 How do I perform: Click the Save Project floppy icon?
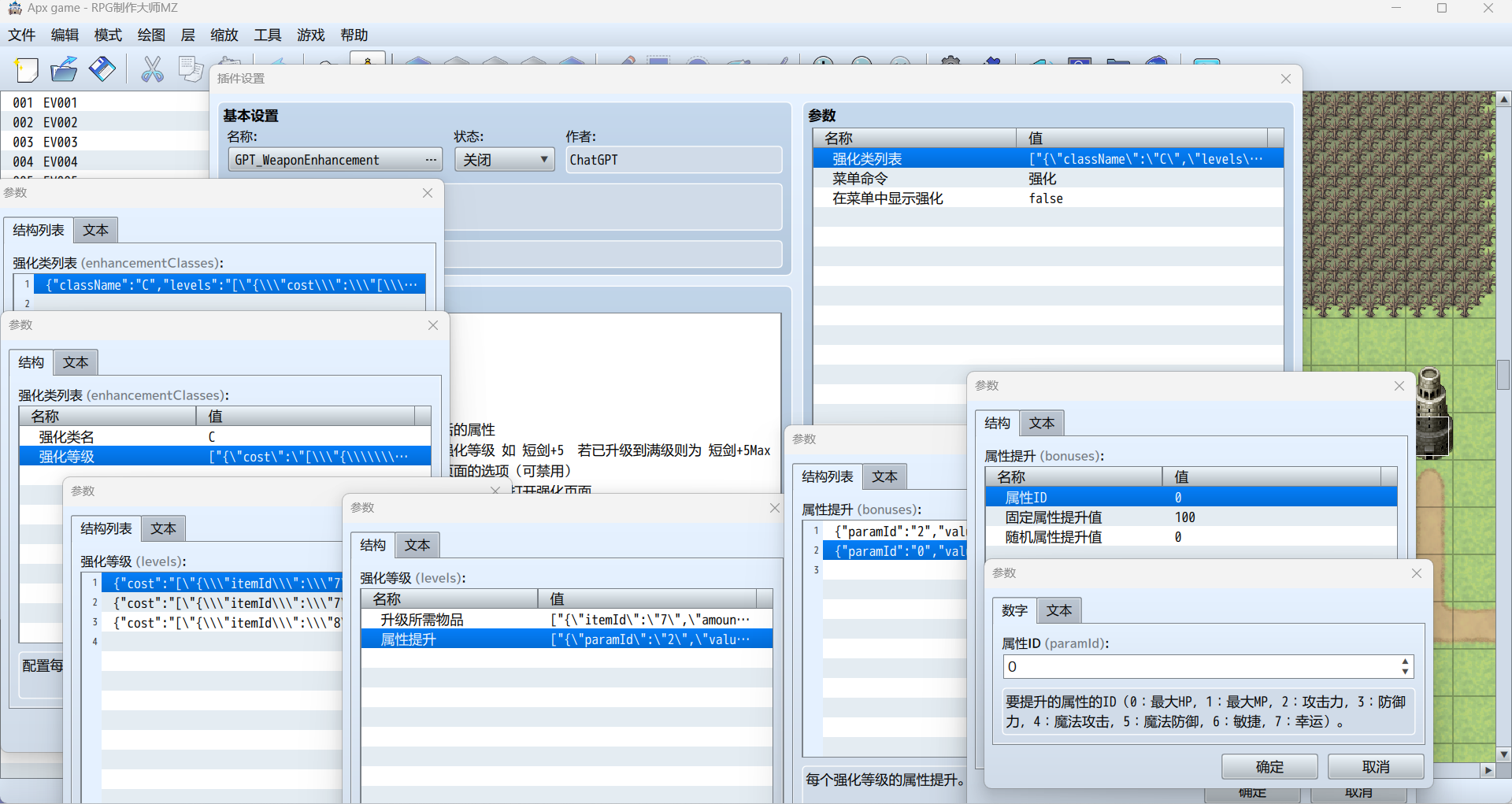point(102,69)
